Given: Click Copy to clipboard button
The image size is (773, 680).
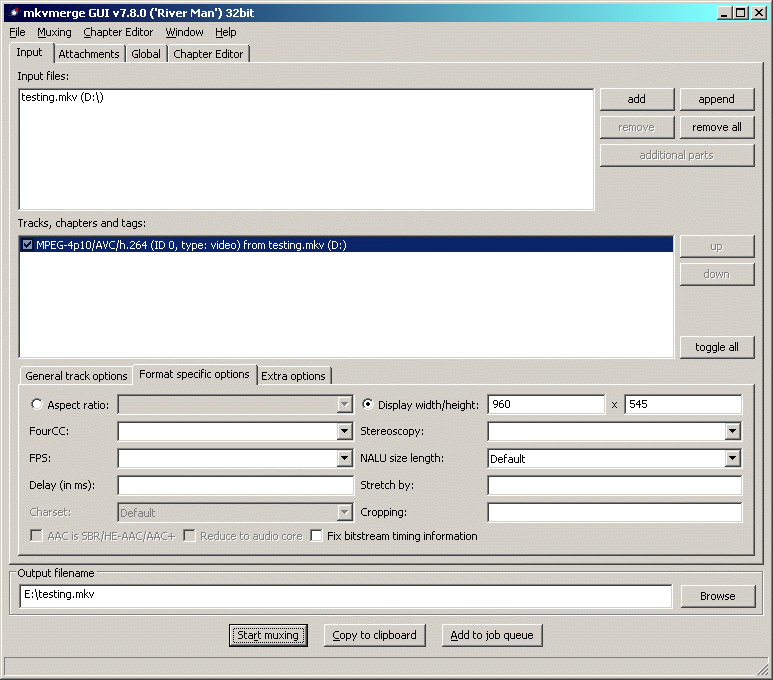Looking at the screenshot, I should click(x=375, y=635).
